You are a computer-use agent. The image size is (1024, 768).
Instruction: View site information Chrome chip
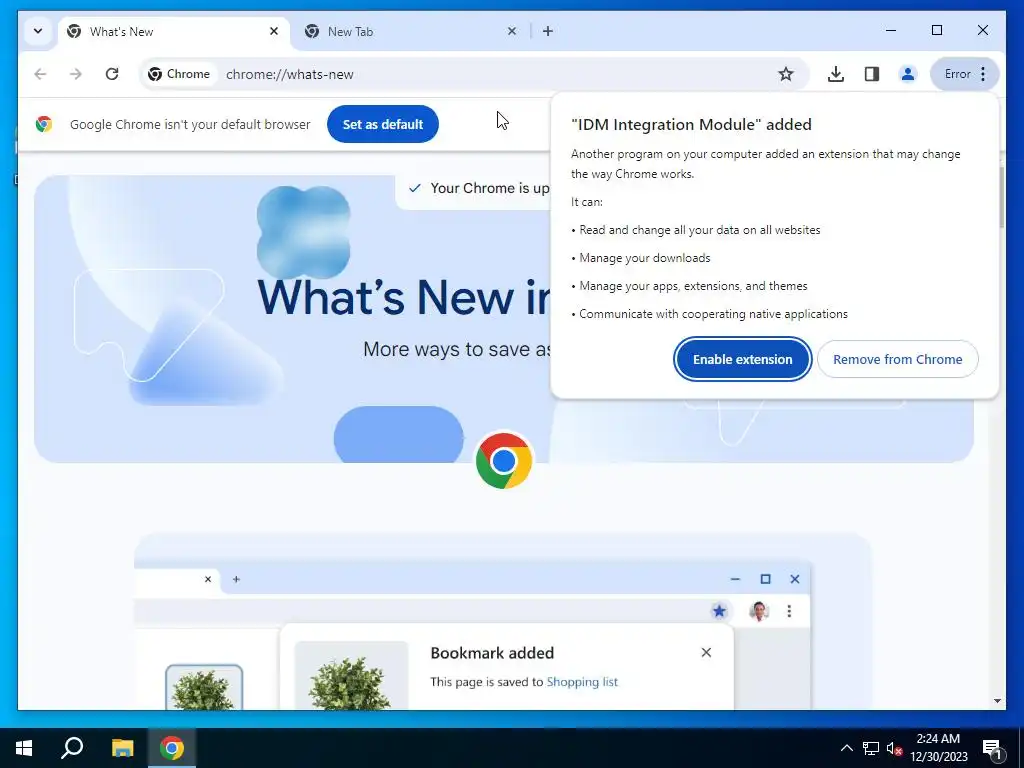pyautogui.click(x=179, y=74)
